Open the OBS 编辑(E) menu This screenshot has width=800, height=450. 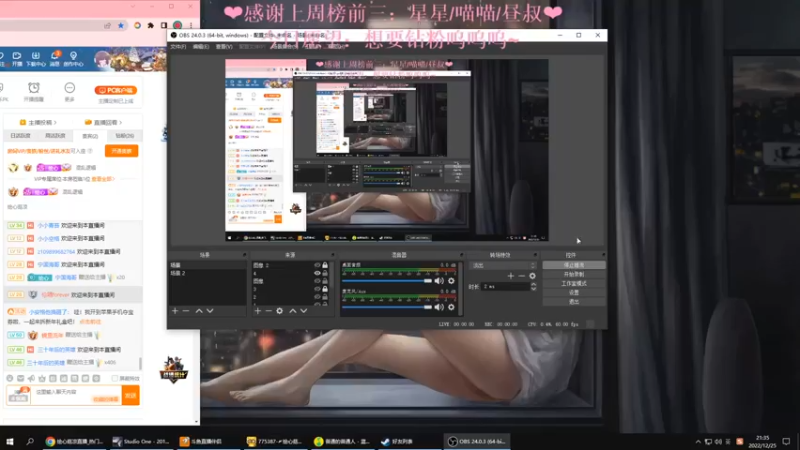201,46
